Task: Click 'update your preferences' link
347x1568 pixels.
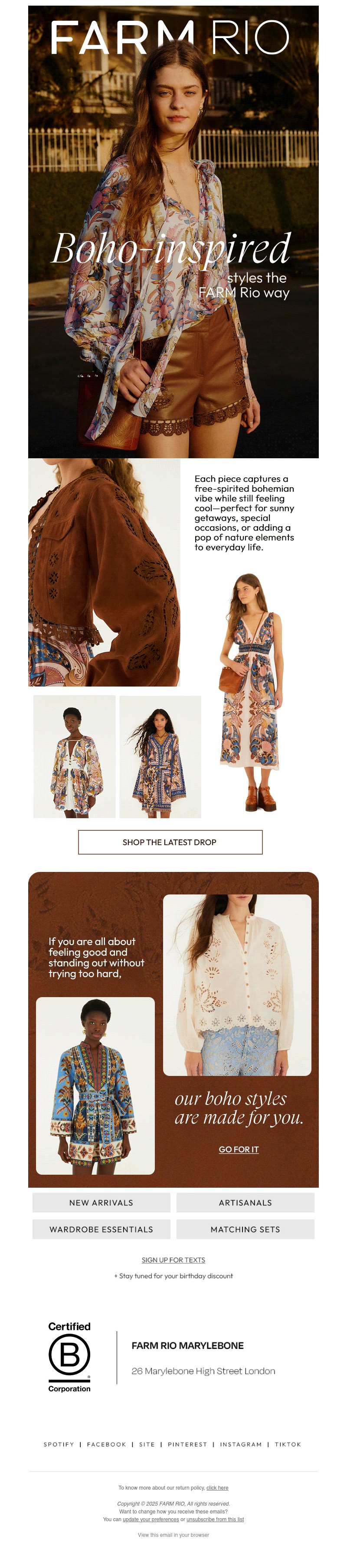Action: click(151, 1519)
